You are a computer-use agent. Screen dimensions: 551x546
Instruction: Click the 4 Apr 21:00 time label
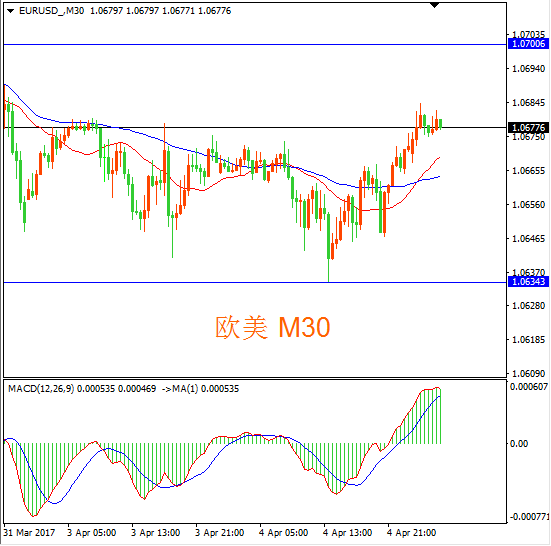(411, 533)
